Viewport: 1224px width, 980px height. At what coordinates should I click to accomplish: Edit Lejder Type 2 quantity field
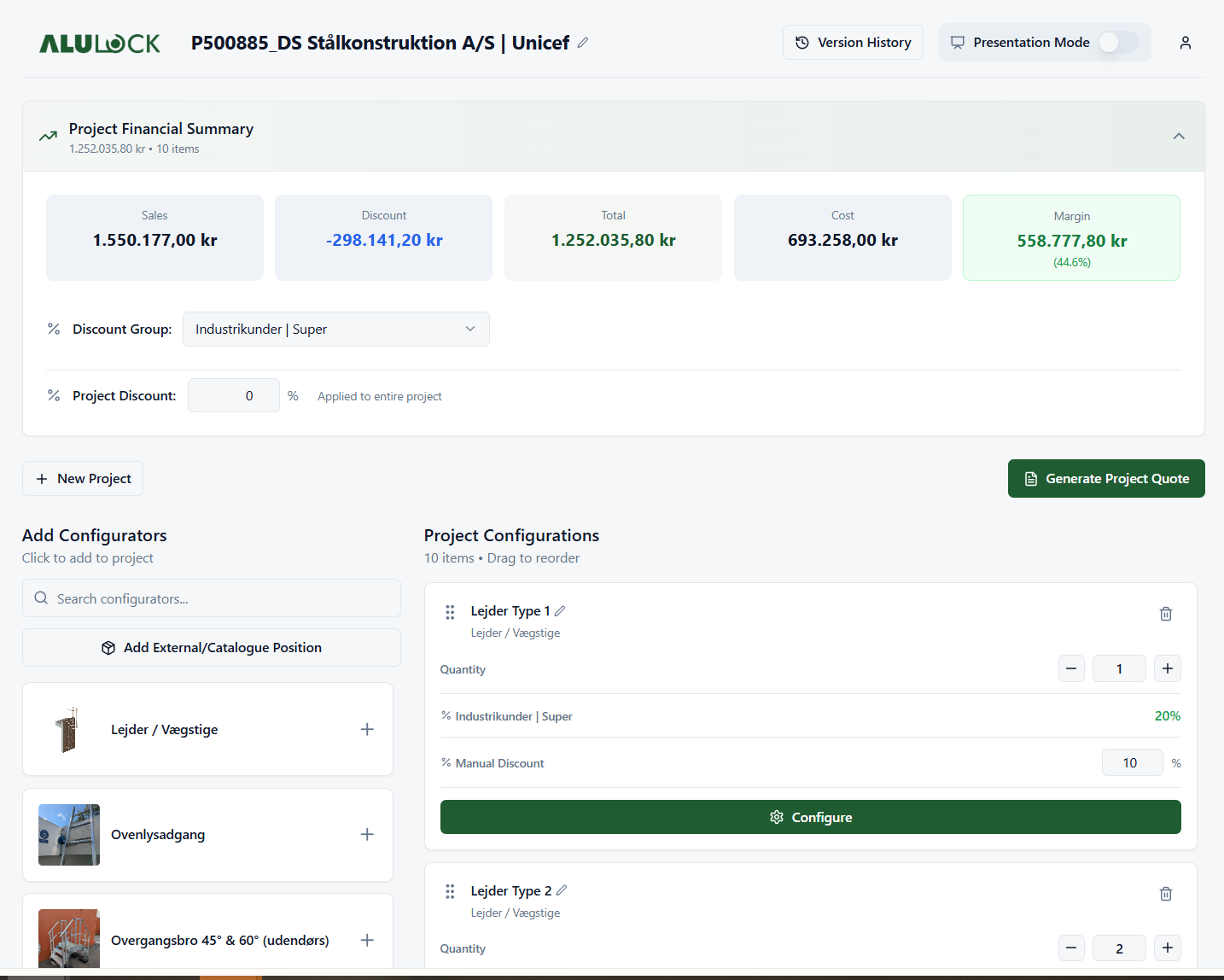click(x=1119, y=948)
